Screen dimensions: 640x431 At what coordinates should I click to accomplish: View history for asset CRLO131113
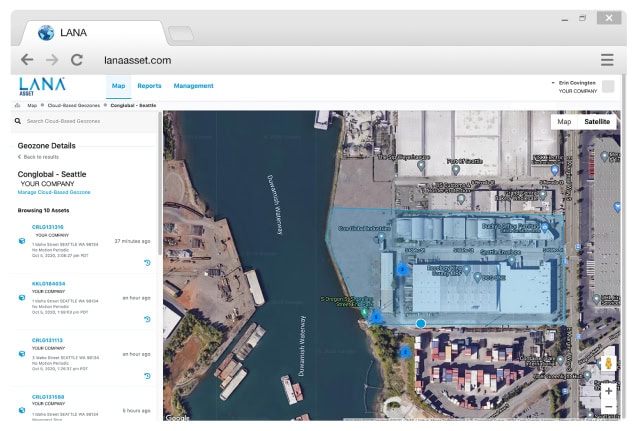(x=147, y=375)
